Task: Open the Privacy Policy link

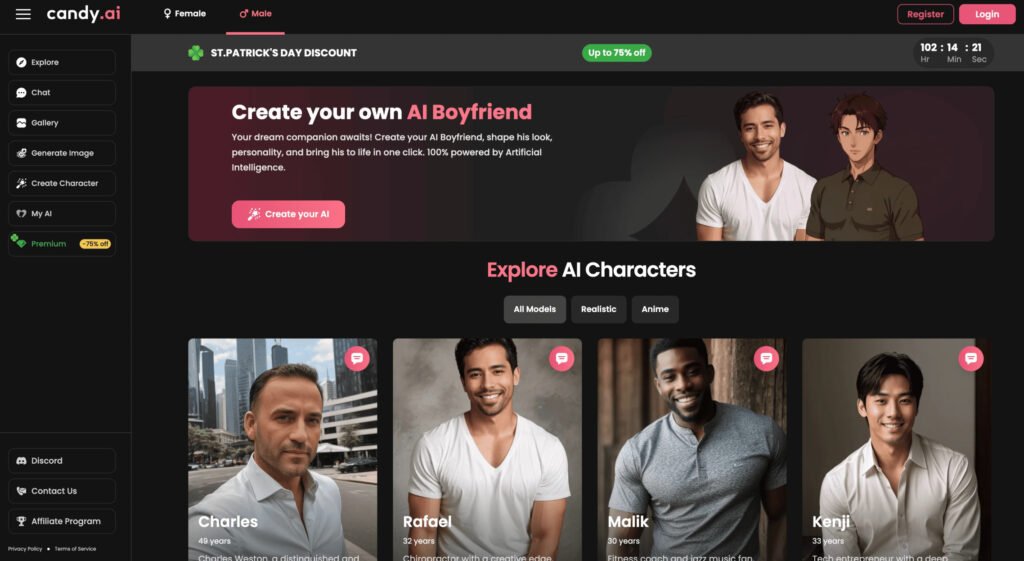Action: [25, 549]
